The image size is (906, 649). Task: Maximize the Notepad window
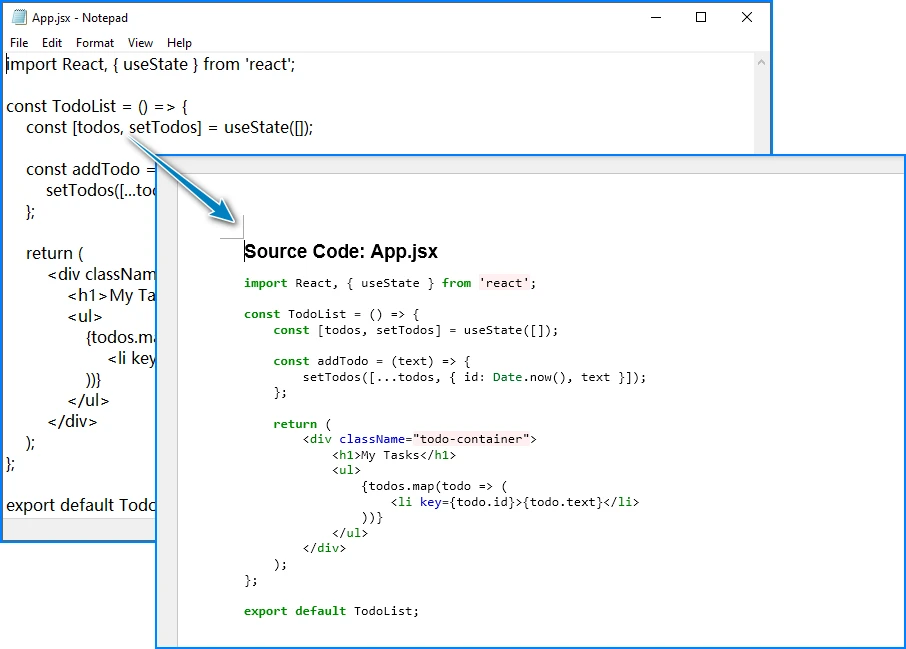pos(701,17)
